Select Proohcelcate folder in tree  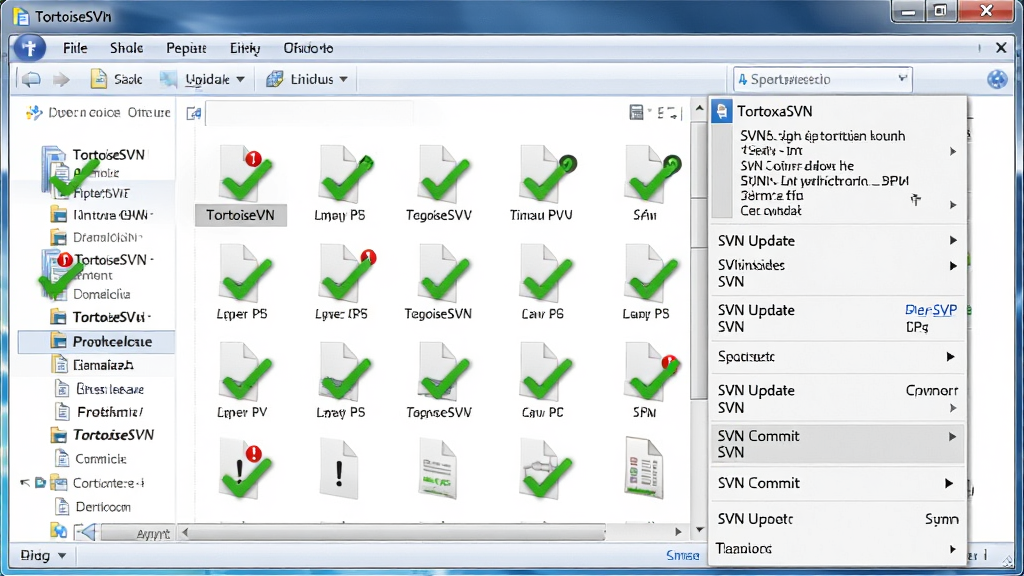tap(96, 342)
